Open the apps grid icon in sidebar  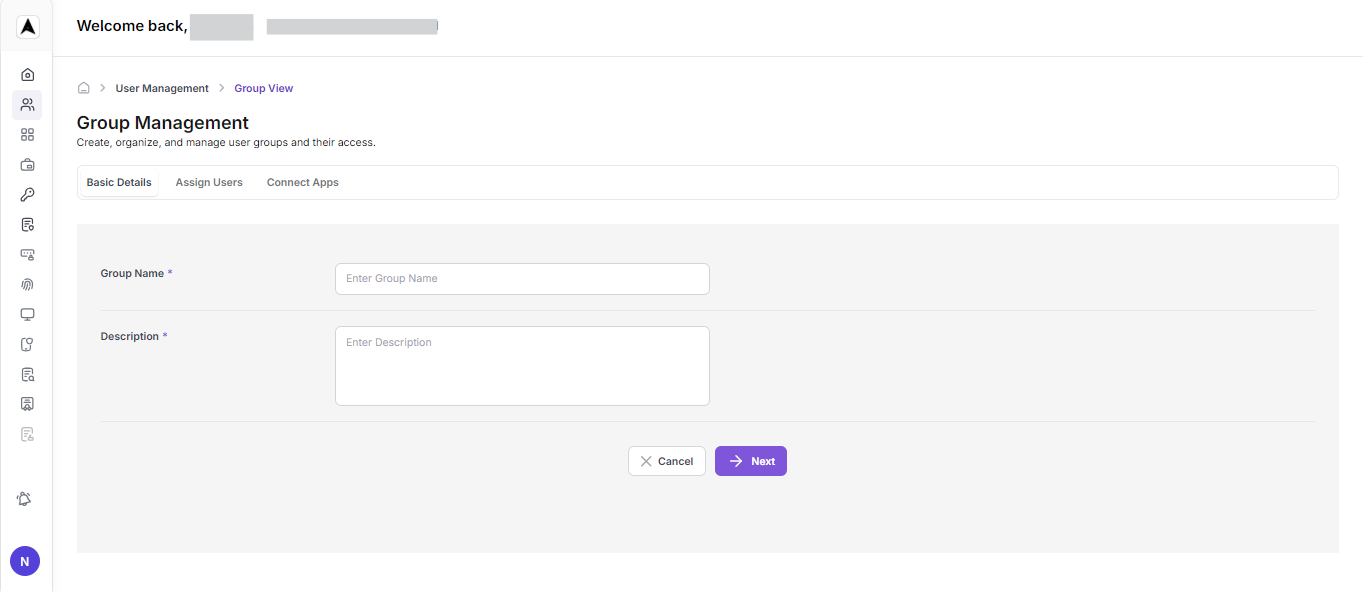[27, 134]
